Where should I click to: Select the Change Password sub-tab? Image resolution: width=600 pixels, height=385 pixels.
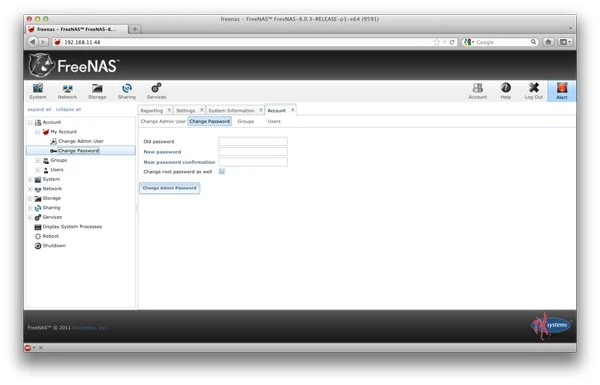click(x=210, y=121)
